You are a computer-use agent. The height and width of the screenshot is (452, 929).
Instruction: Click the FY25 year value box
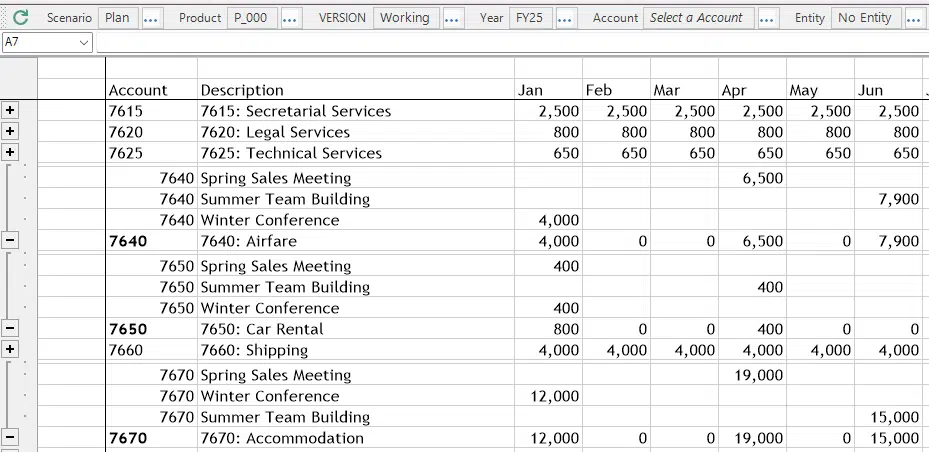click(x=530, y=18)
